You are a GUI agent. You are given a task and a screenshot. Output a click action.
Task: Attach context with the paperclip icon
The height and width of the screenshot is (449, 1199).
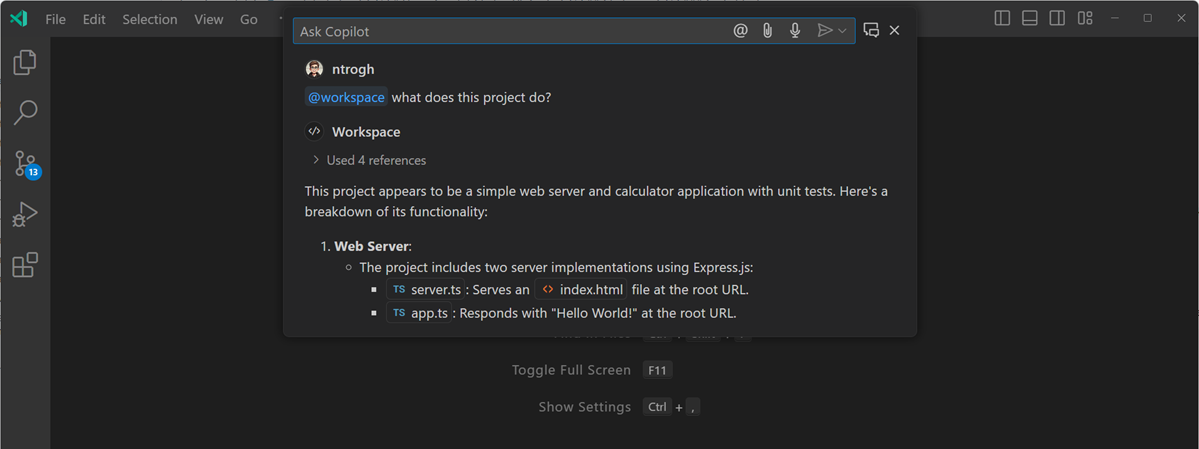767,31
